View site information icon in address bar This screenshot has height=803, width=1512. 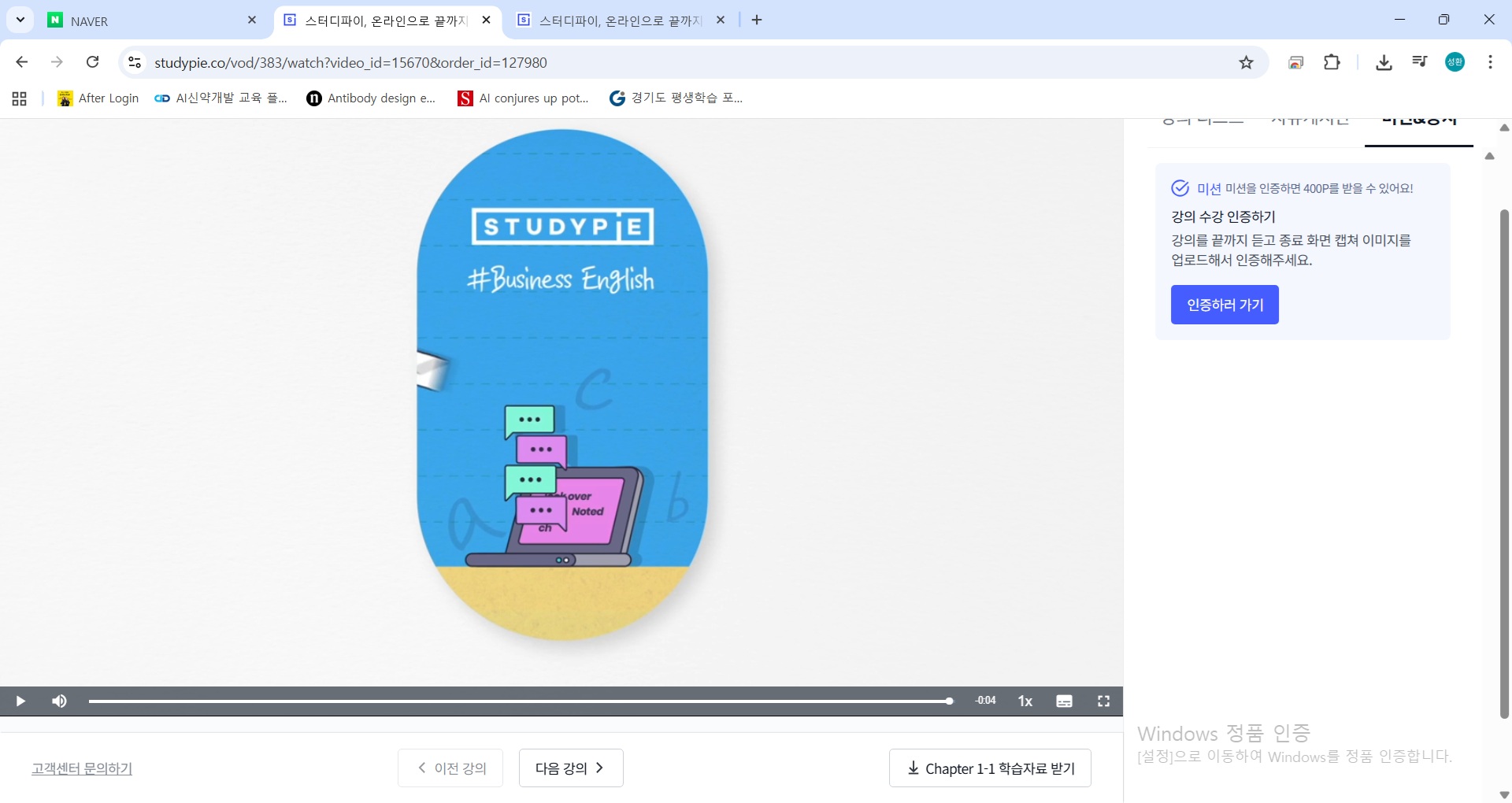pyautogui.click(x=135, y=63)
